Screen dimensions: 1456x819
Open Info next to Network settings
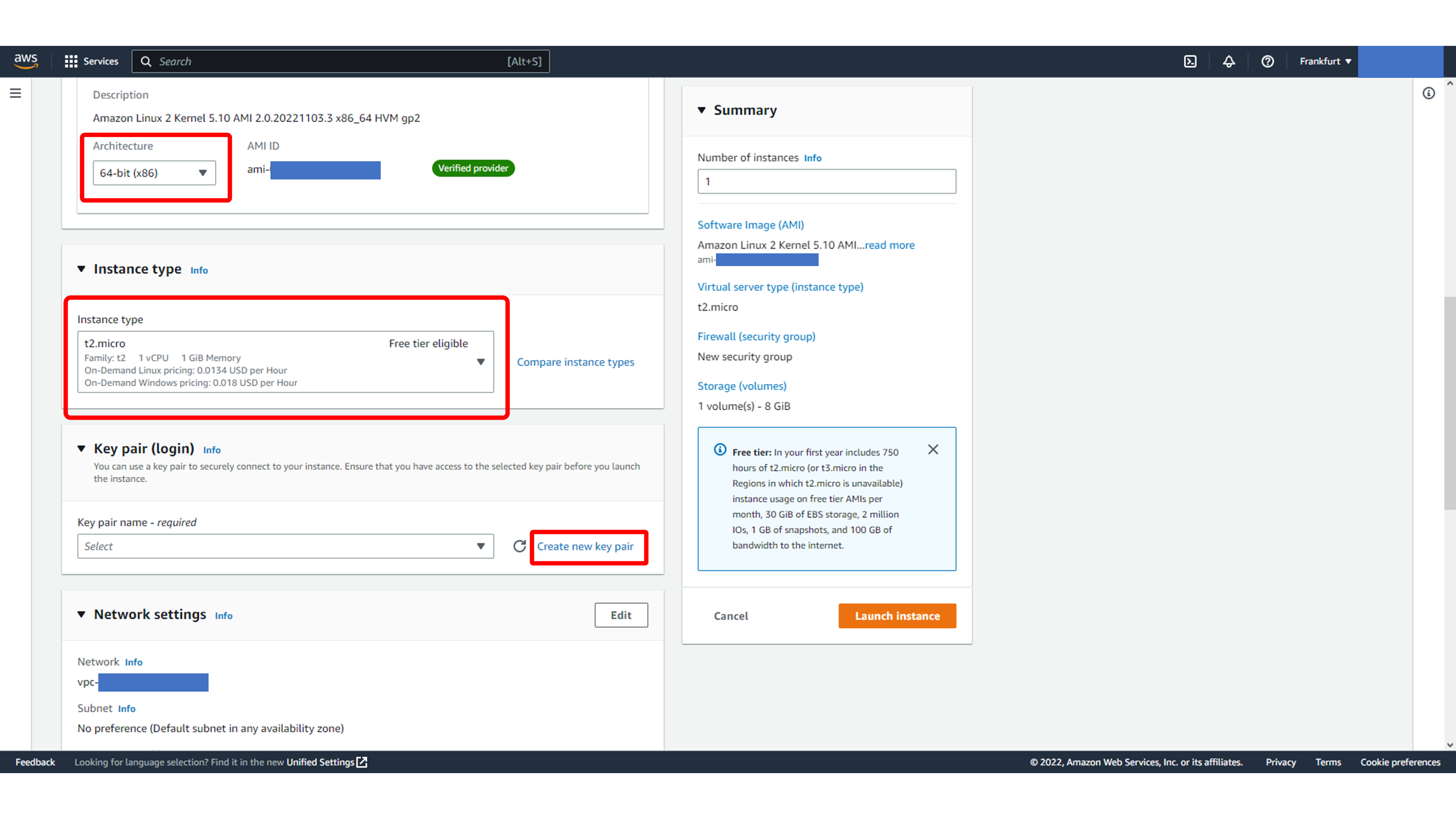(223, 616)
